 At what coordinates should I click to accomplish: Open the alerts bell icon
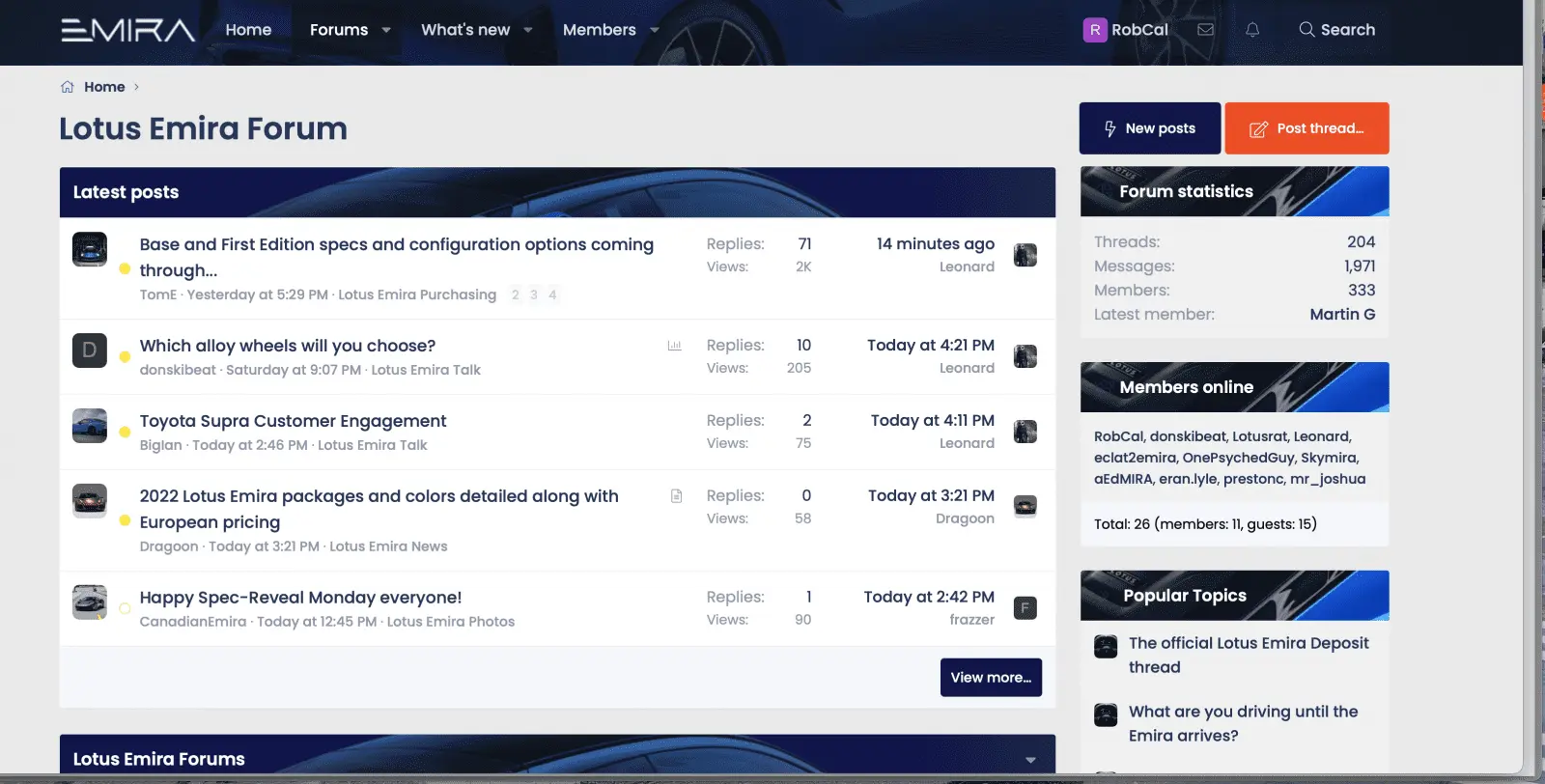point(1252,30)
